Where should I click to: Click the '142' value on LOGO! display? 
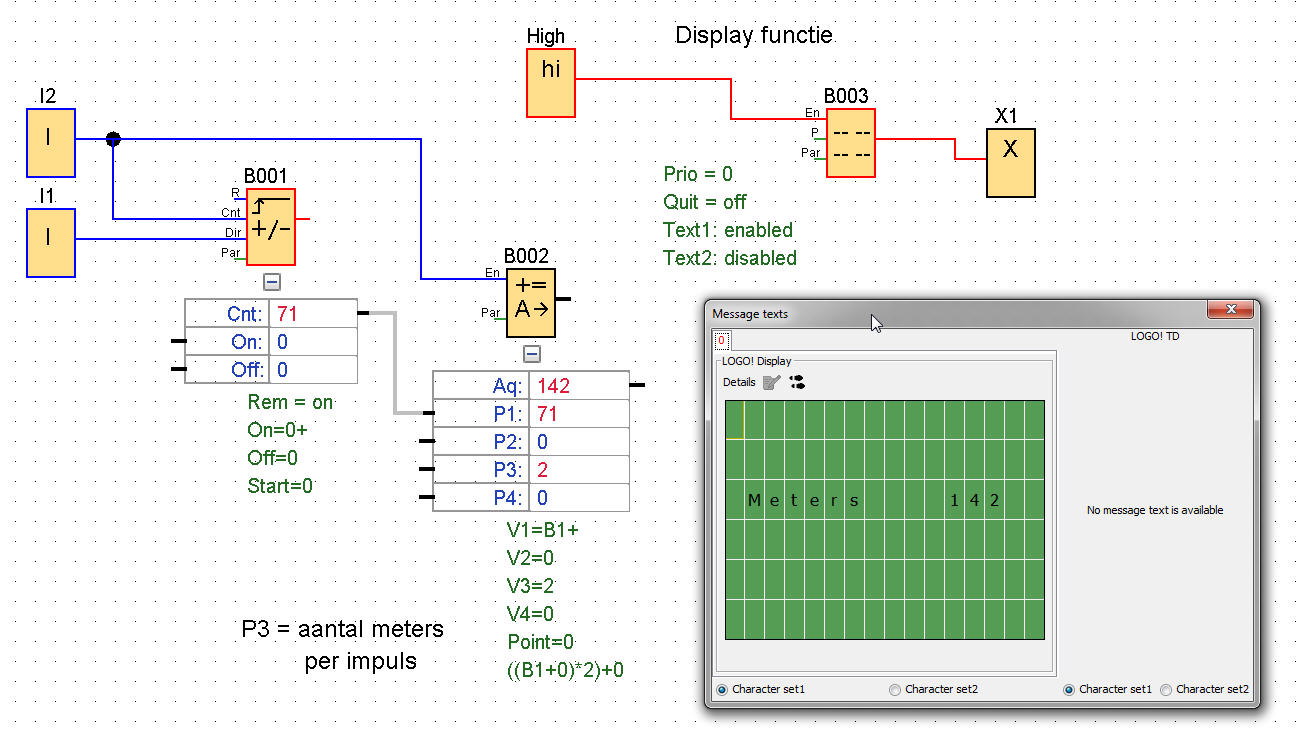click(x=975, y=500)
